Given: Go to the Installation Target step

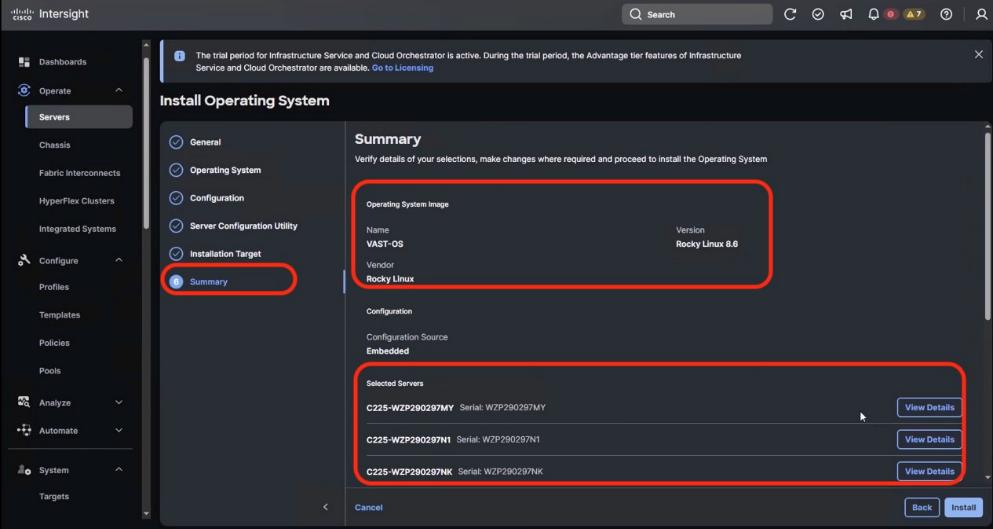Looking at the screenshot, I should (225, 253).
